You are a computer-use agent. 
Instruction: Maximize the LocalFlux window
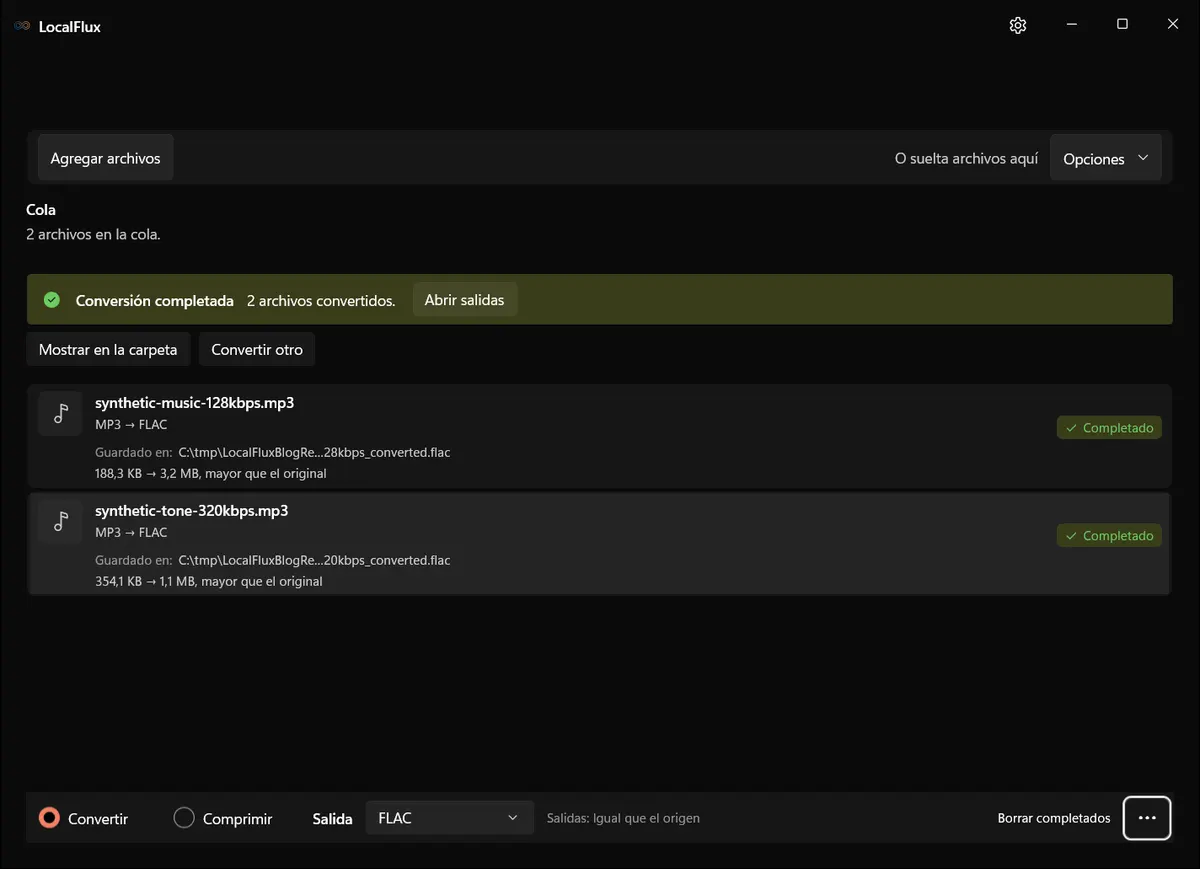(x=1122, y=25)
